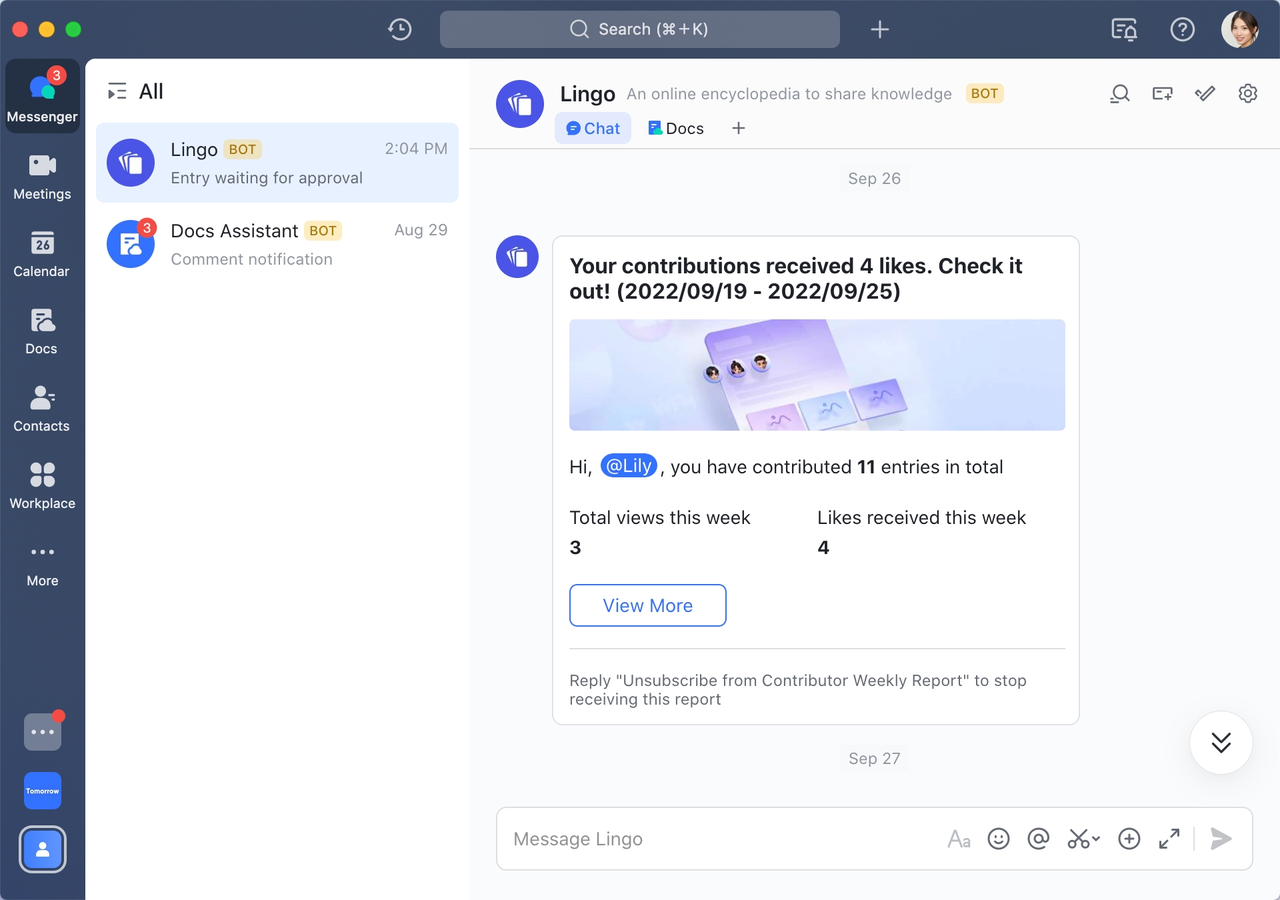Open the message filter beside All
Image resolution: width=1280 pixels, height=900 pixels.
coord(118,90)
